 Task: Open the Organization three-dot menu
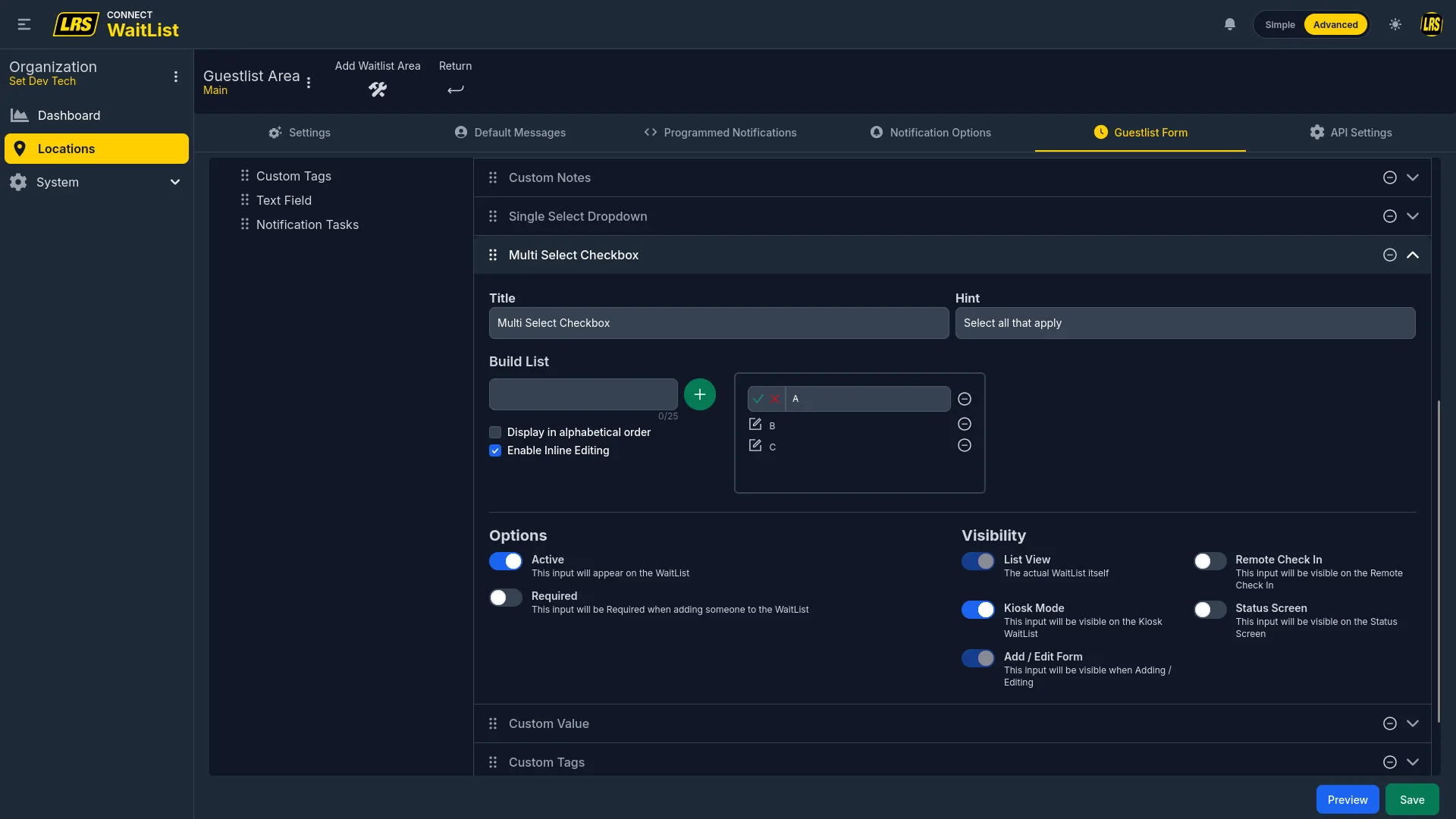point(176,77)
